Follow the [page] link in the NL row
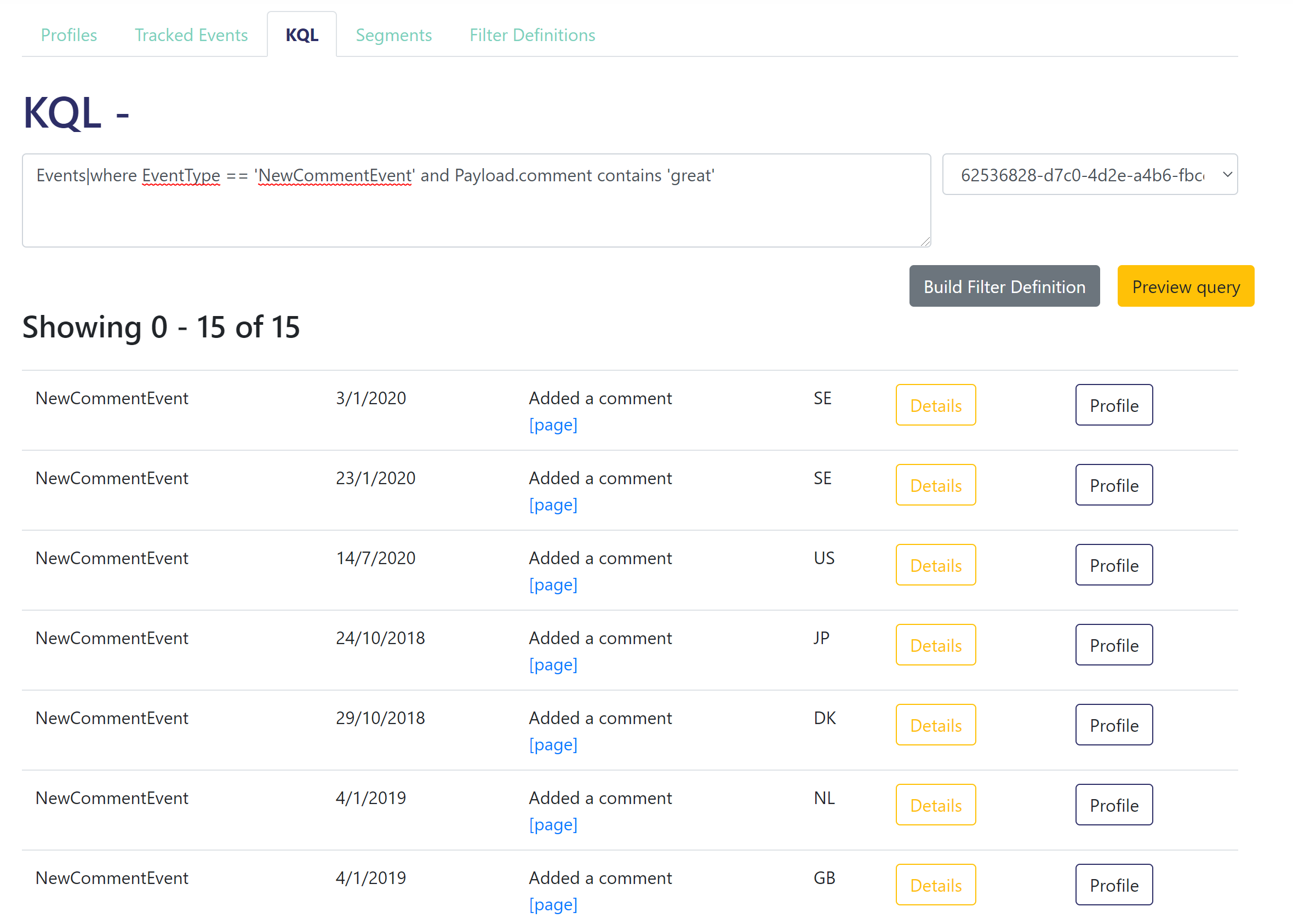1293x924 pixels. tap(553, 825)
